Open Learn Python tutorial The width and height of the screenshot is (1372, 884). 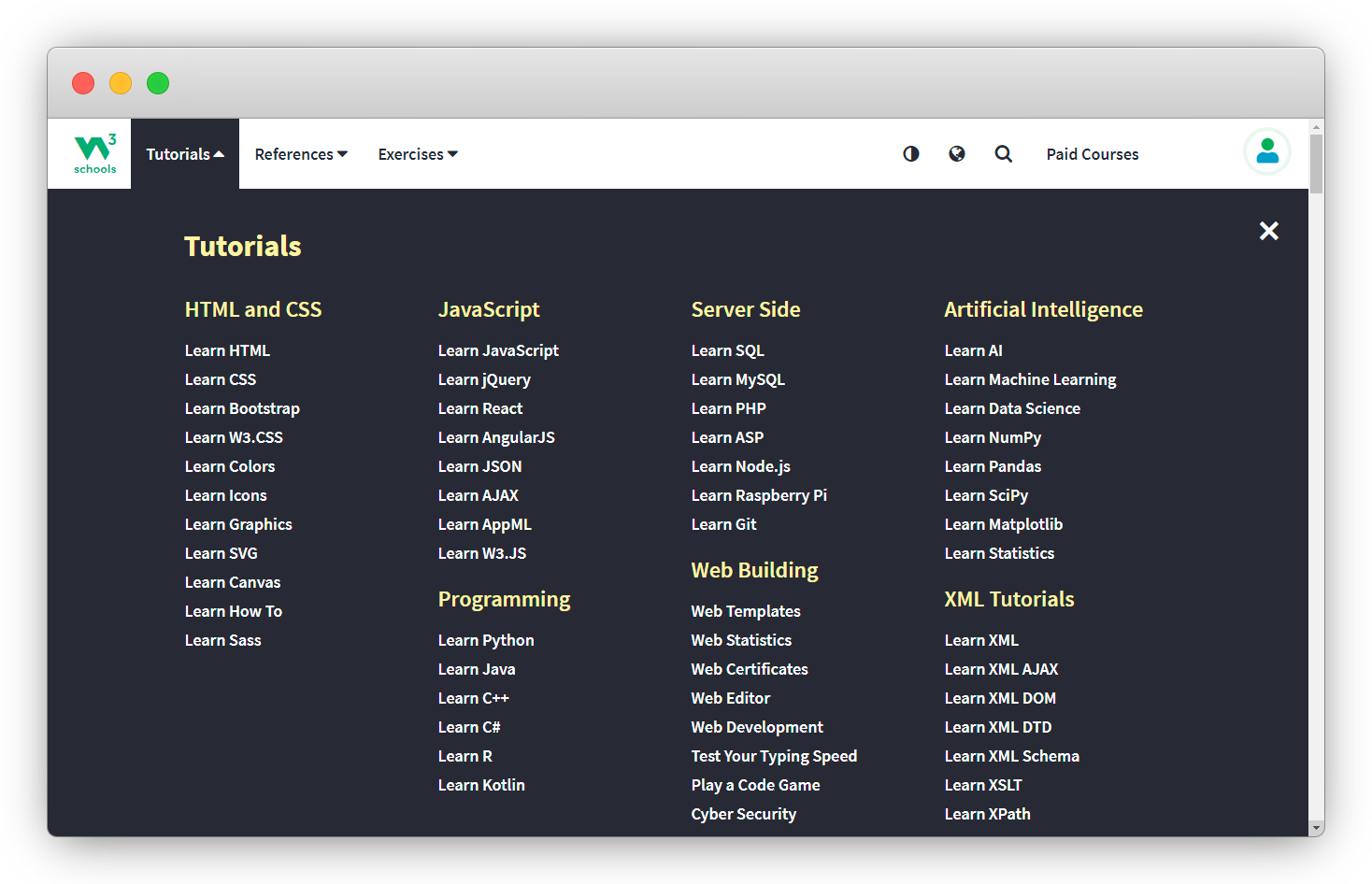point(486,640)
